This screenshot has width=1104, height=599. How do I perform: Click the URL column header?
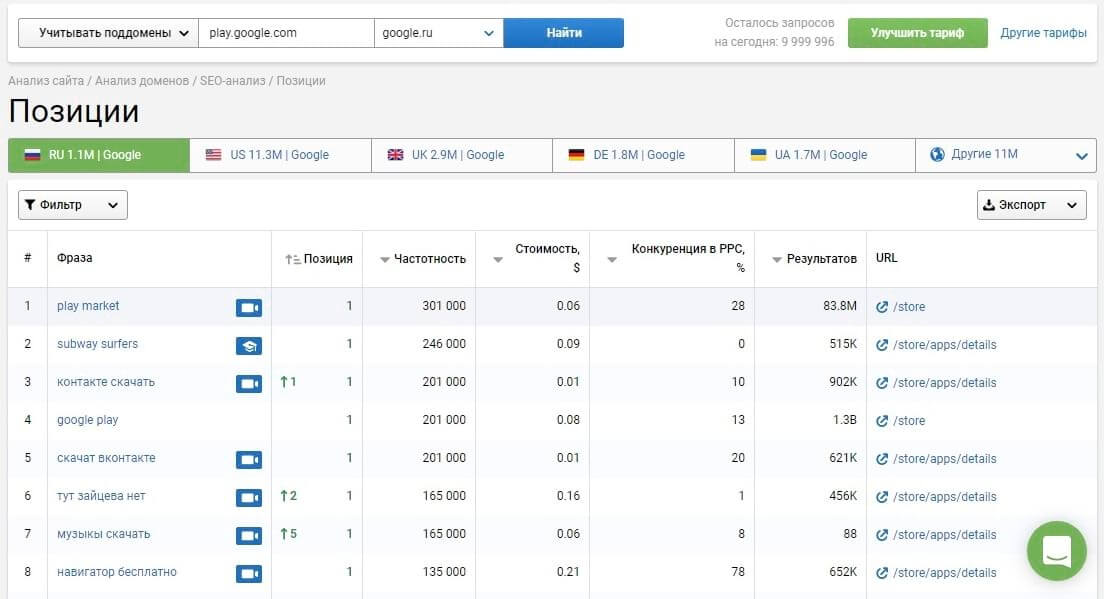click(x=886, y=258)
